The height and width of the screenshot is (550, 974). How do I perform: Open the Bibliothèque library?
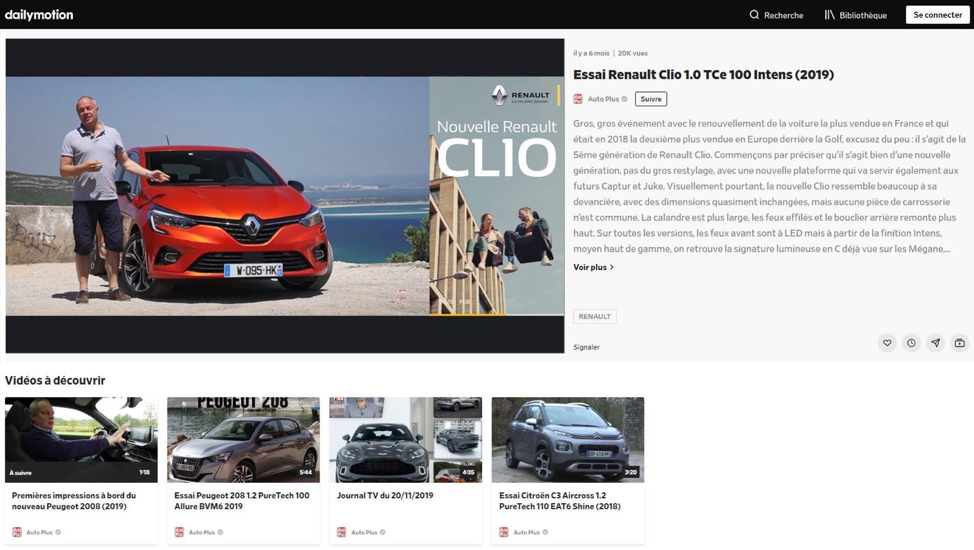pyautogui.click(x=855, y=15)
